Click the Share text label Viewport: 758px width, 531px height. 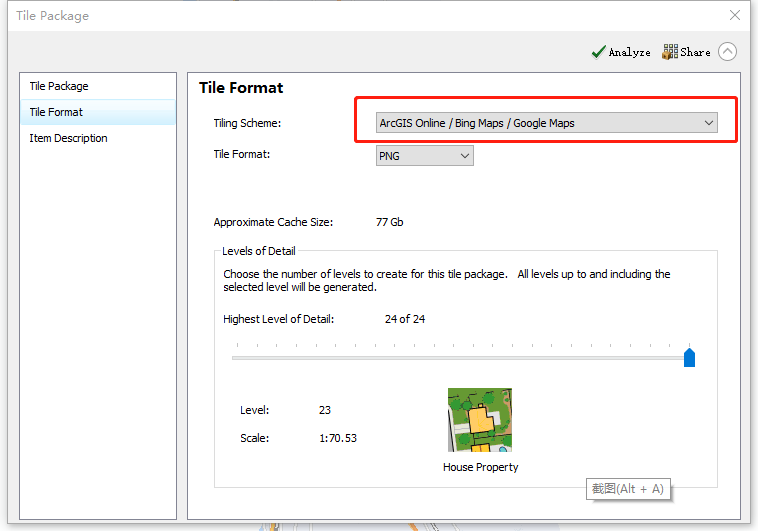[x=695, y=52]
